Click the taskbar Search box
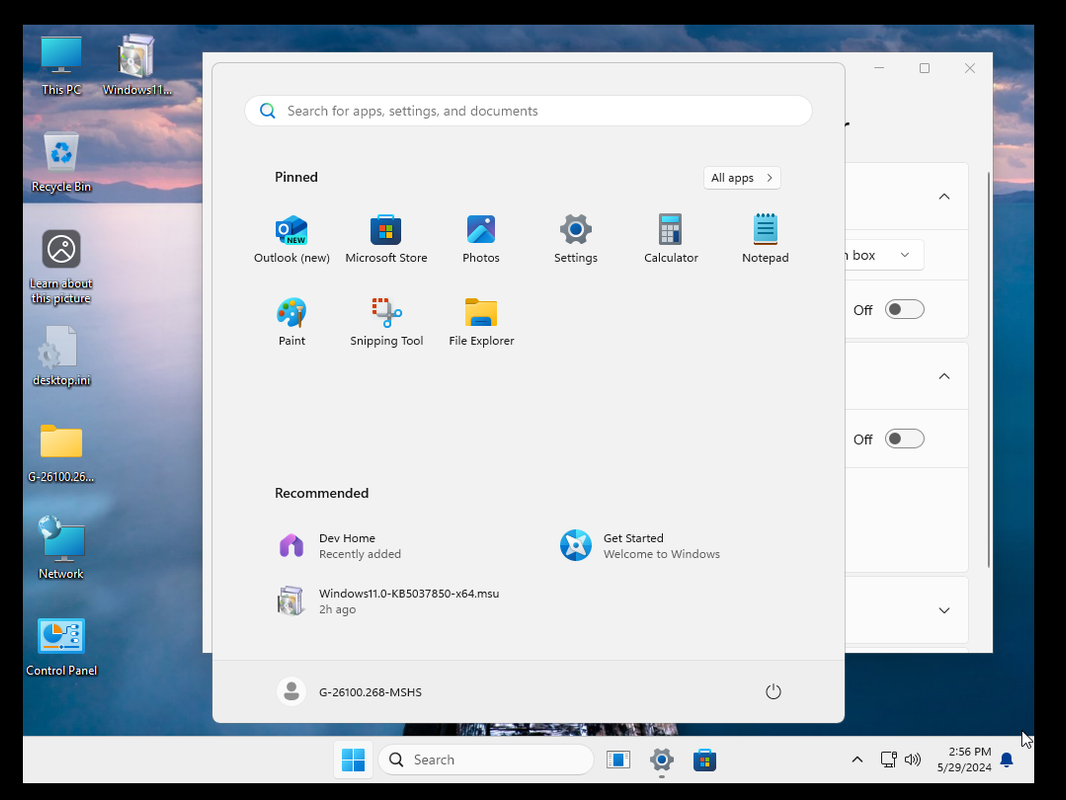This screenshot has width=1066, height=800. point(485,760)
